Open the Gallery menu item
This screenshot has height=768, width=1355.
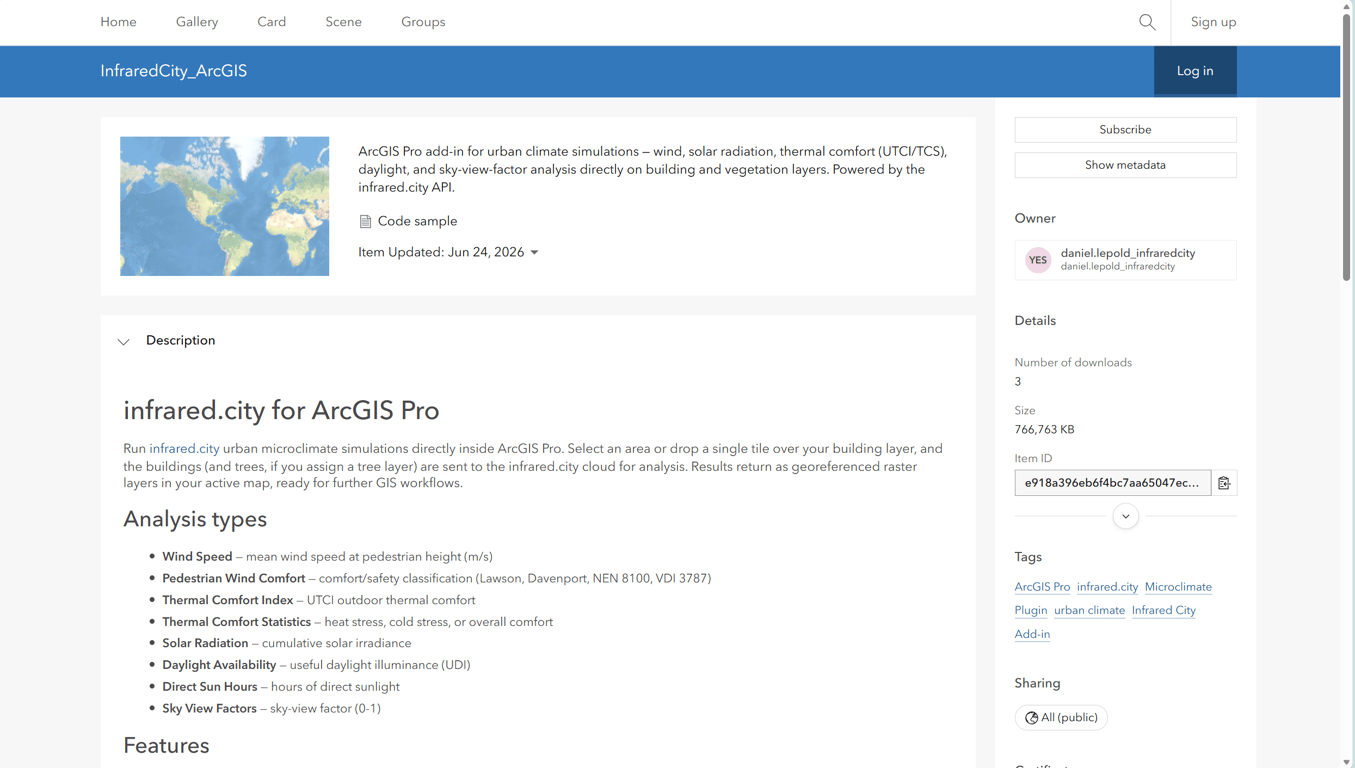point(197,22)
